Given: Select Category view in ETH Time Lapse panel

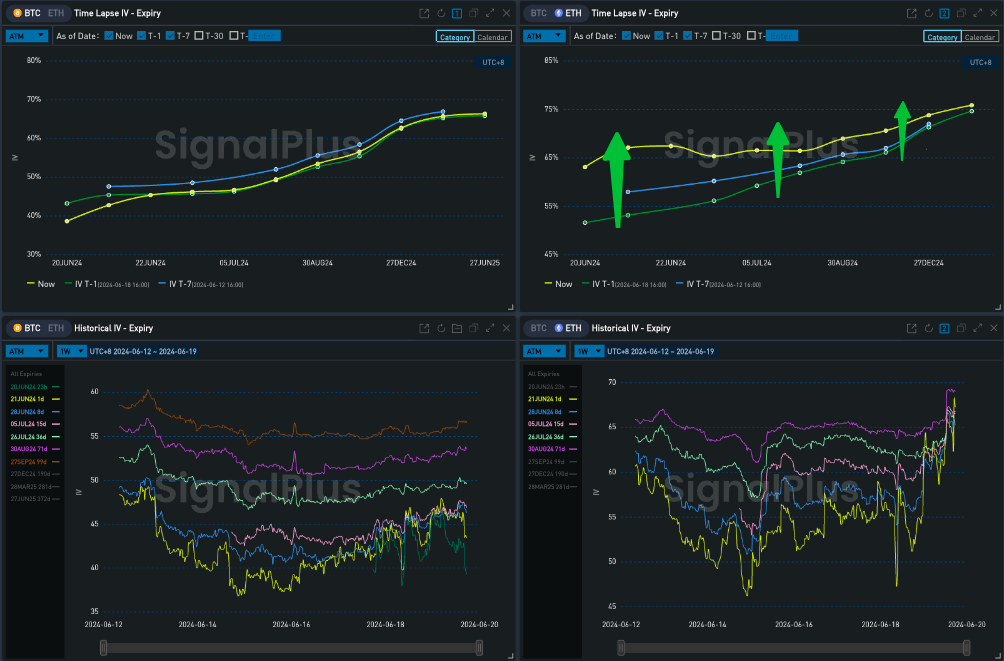Looking at the screenshot, I should pos(941,37).
